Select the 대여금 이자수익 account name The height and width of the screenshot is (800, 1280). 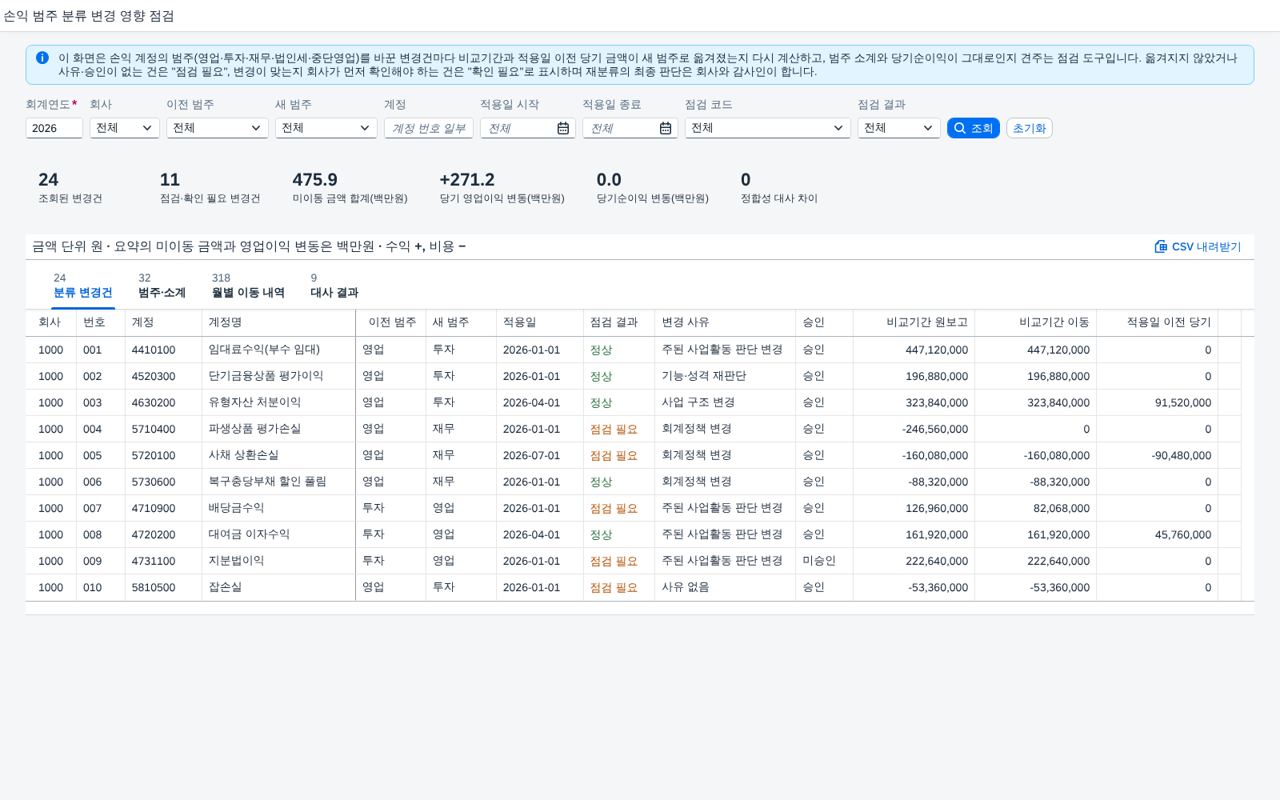coord(249,534)
